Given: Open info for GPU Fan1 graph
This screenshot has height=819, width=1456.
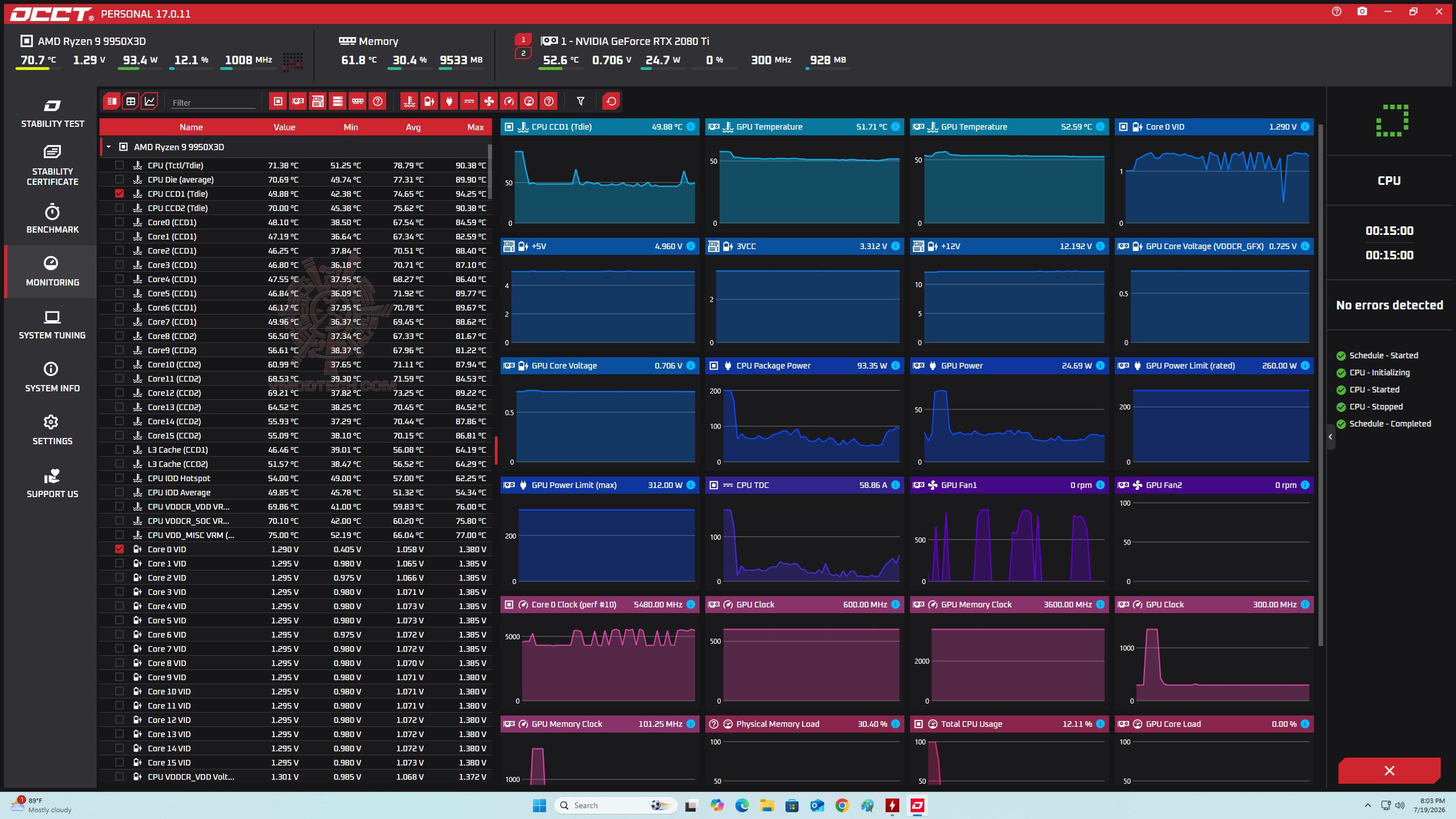Looking at the screenshot, I should [x=1100, y=485].
